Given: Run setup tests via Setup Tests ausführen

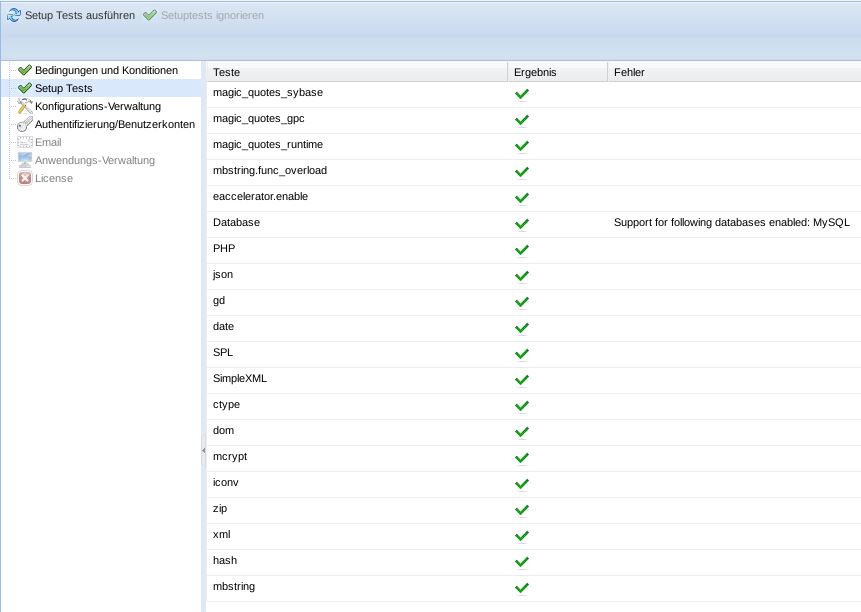Looking at the screenshot, I should (x=71, y=15).
